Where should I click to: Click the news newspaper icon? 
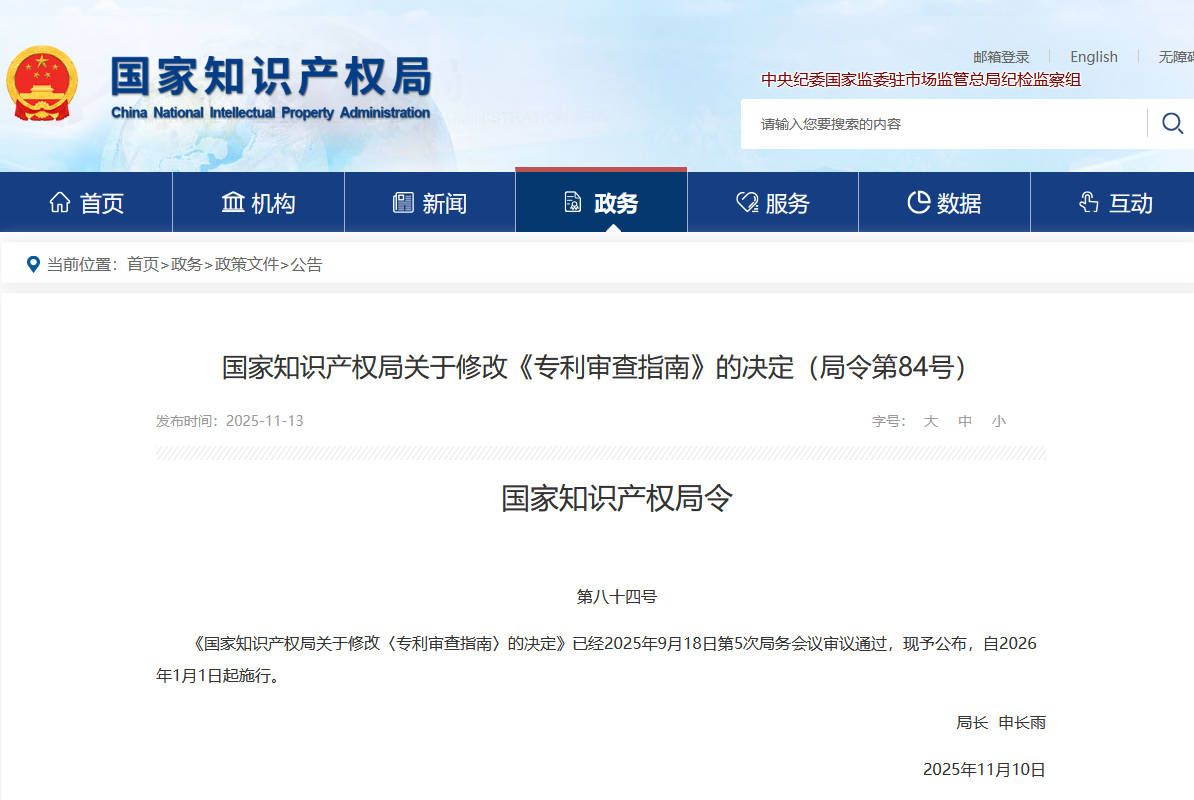pyautogui.click(x=403, y=203)
